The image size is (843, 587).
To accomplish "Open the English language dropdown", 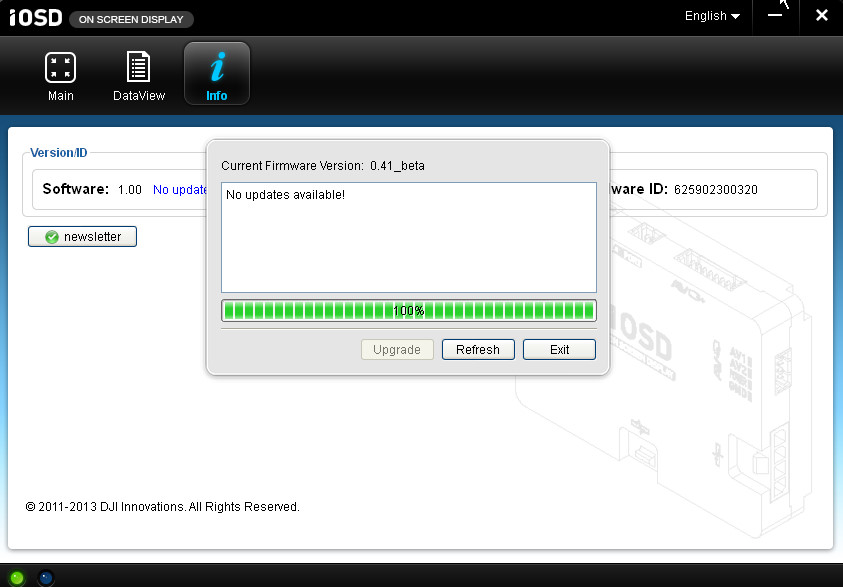I will 712,16.
